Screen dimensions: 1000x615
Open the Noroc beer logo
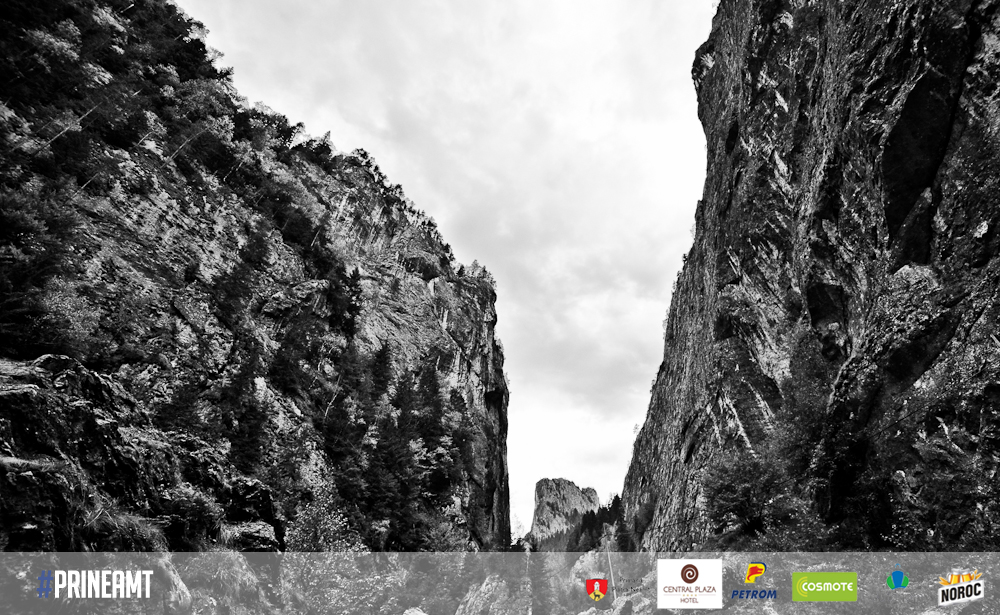tap(960, 586)
